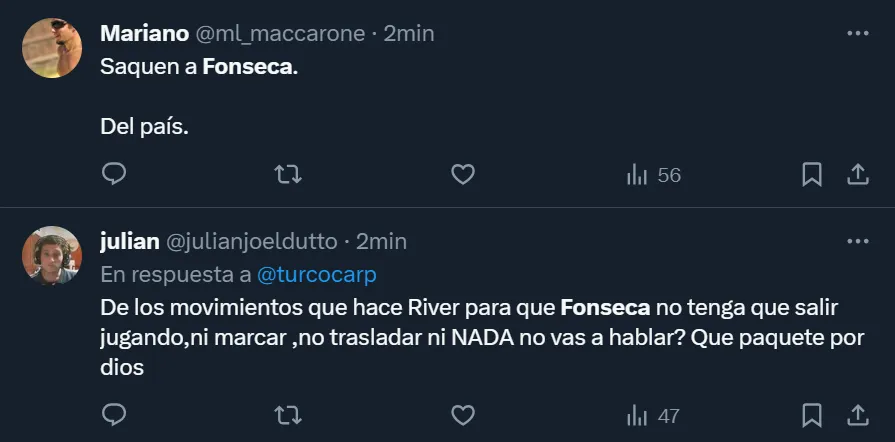Share Mariano's tweet

pyautogui.click(x=857, y=175)
